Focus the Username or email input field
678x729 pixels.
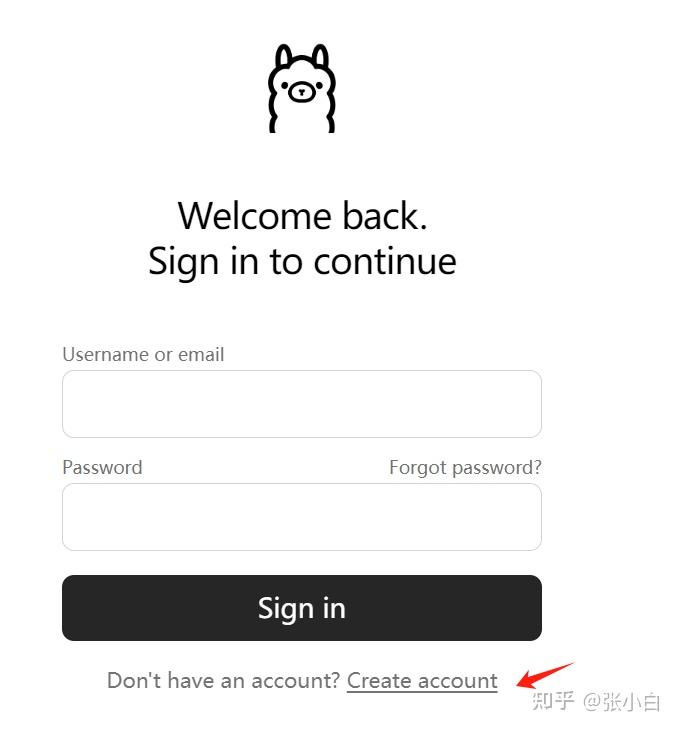(302, 404)
